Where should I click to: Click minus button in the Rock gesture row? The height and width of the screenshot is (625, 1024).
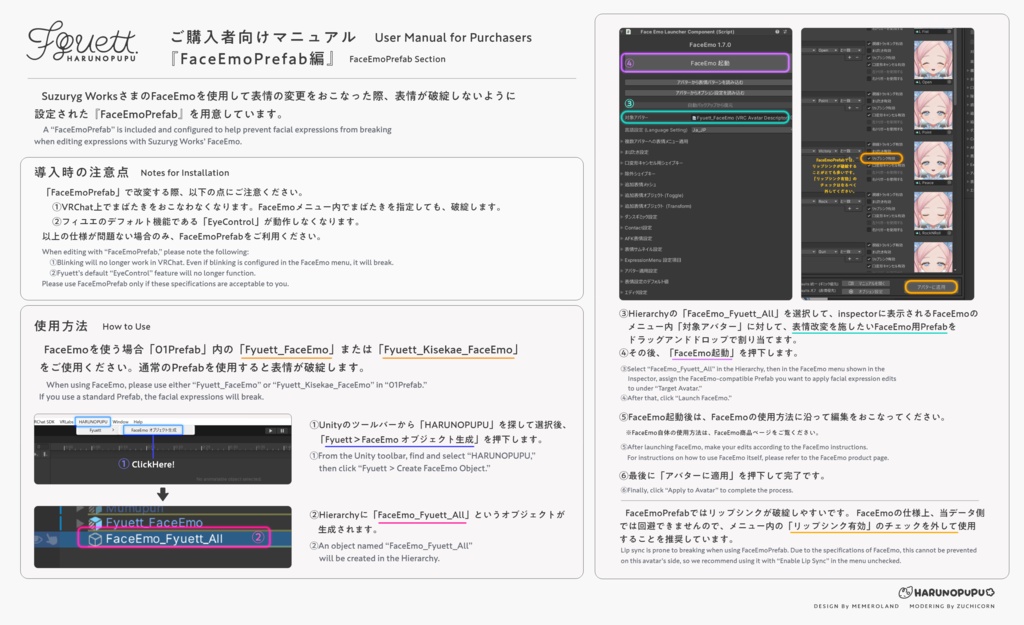857,208
